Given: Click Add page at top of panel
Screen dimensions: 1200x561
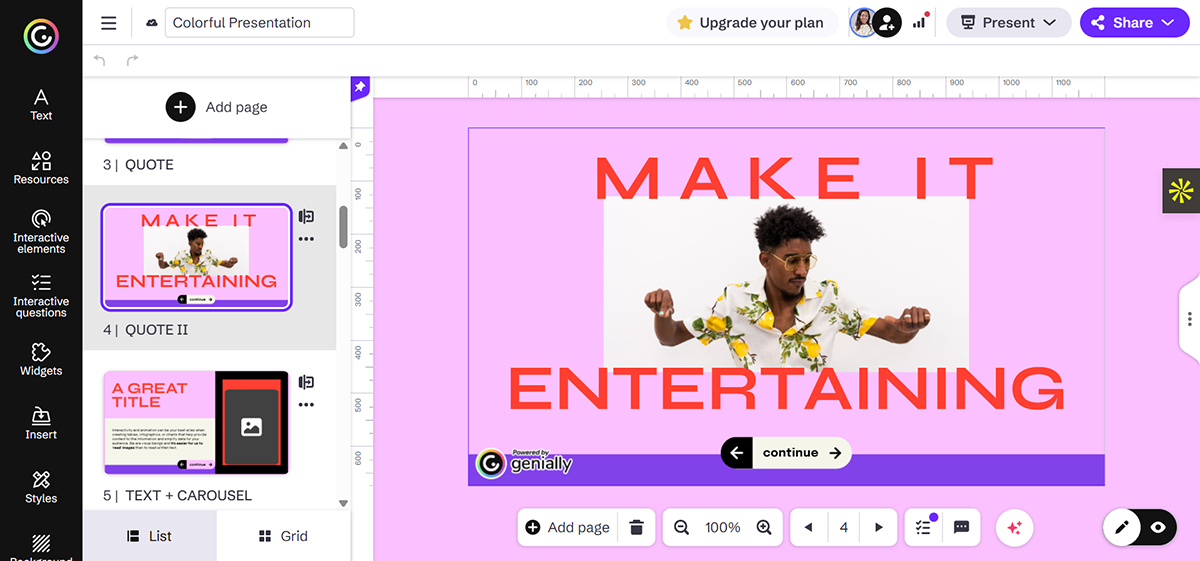Looking at the screenshot, I should coord(217,107).
